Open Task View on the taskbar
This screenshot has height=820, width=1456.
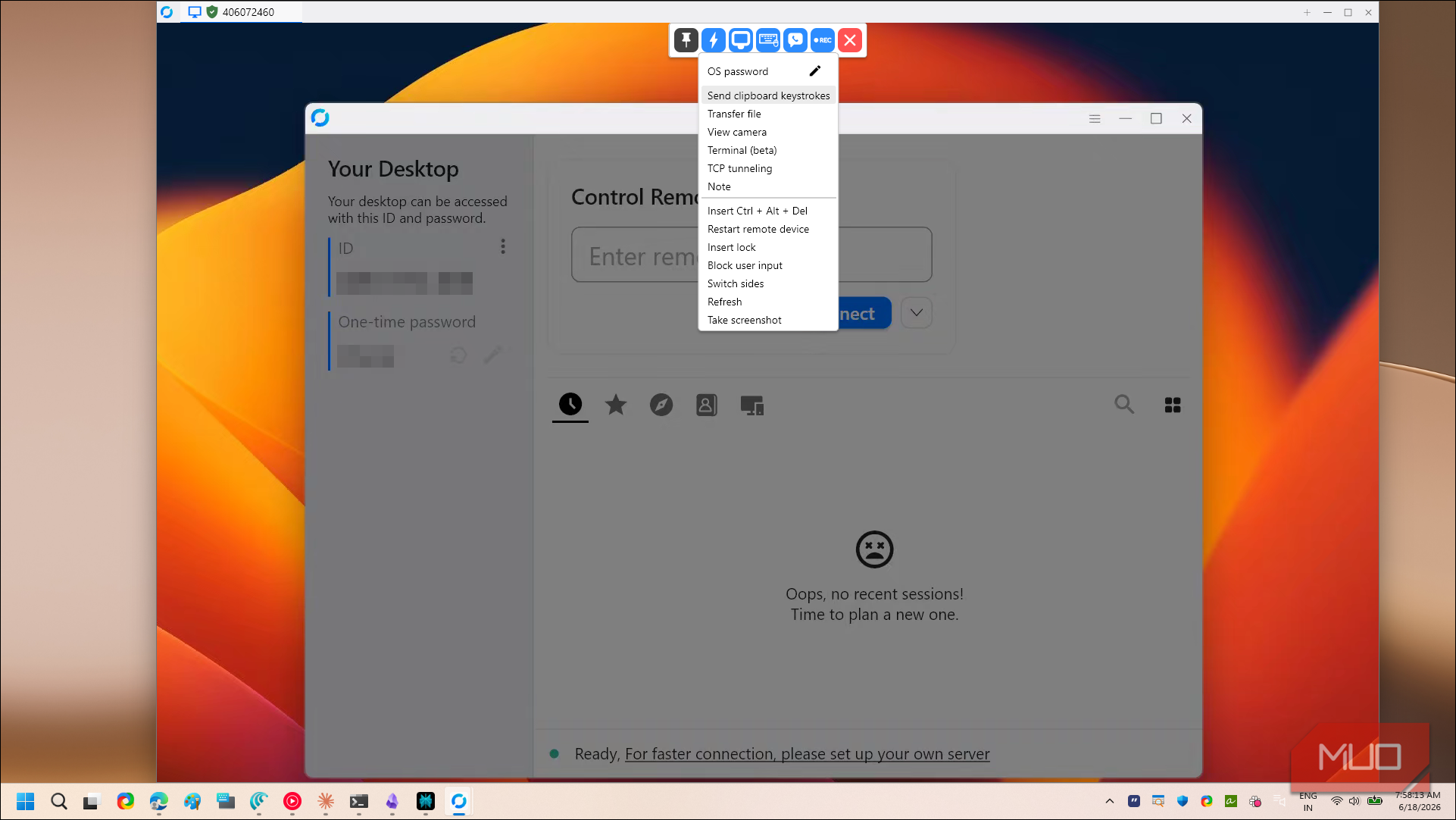coord(91,801)
